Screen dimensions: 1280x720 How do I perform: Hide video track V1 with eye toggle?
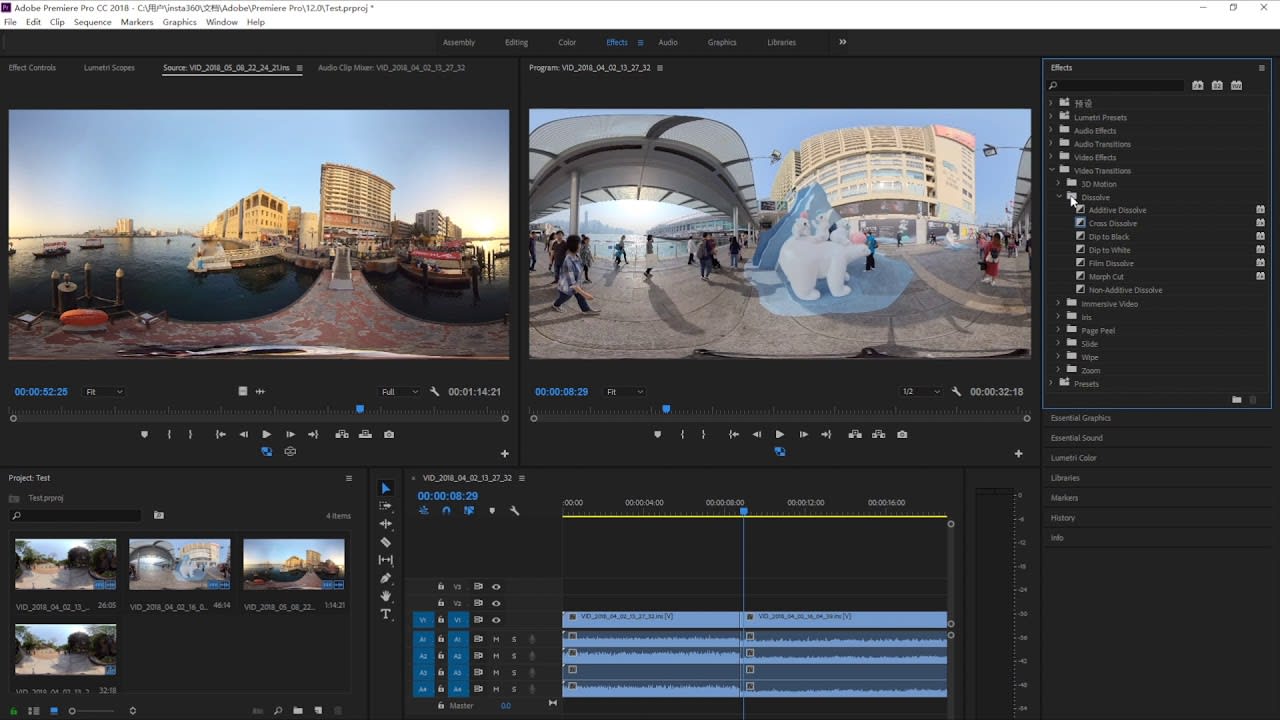[496, 620]
